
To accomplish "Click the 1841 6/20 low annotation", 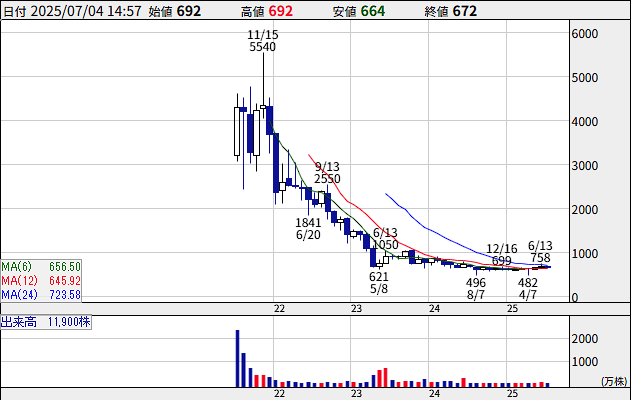I will point(308,229).
